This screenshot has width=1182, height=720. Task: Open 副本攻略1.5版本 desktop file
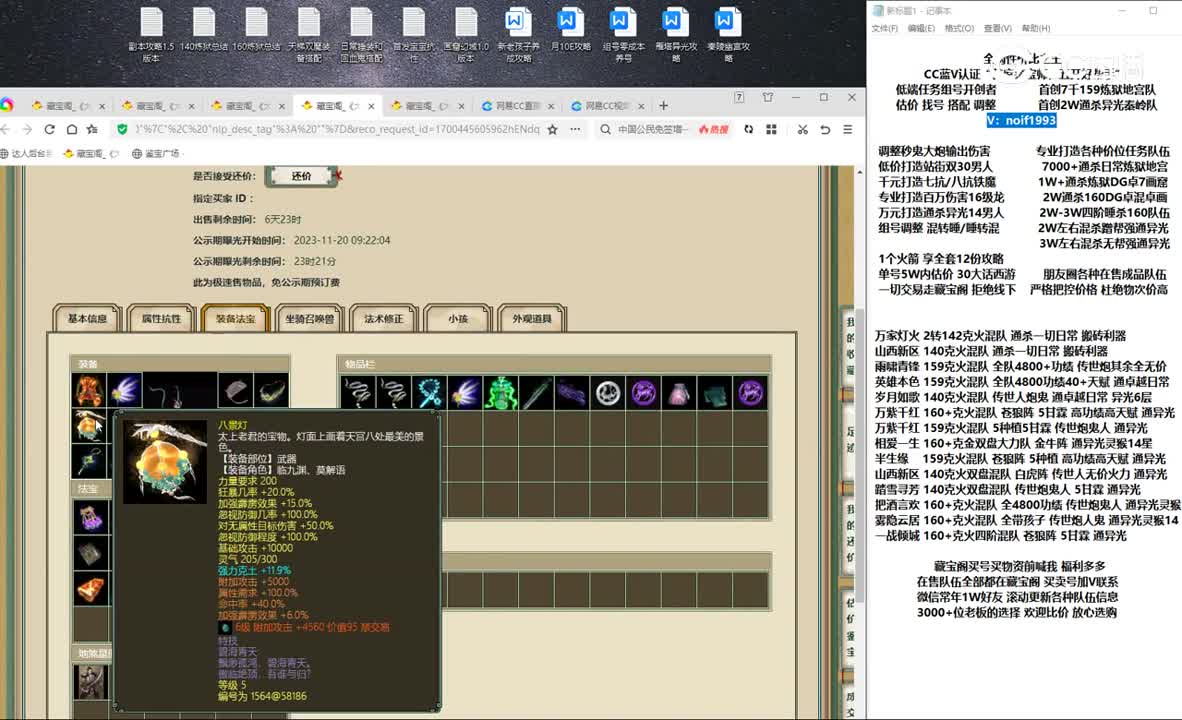(151, 35)
